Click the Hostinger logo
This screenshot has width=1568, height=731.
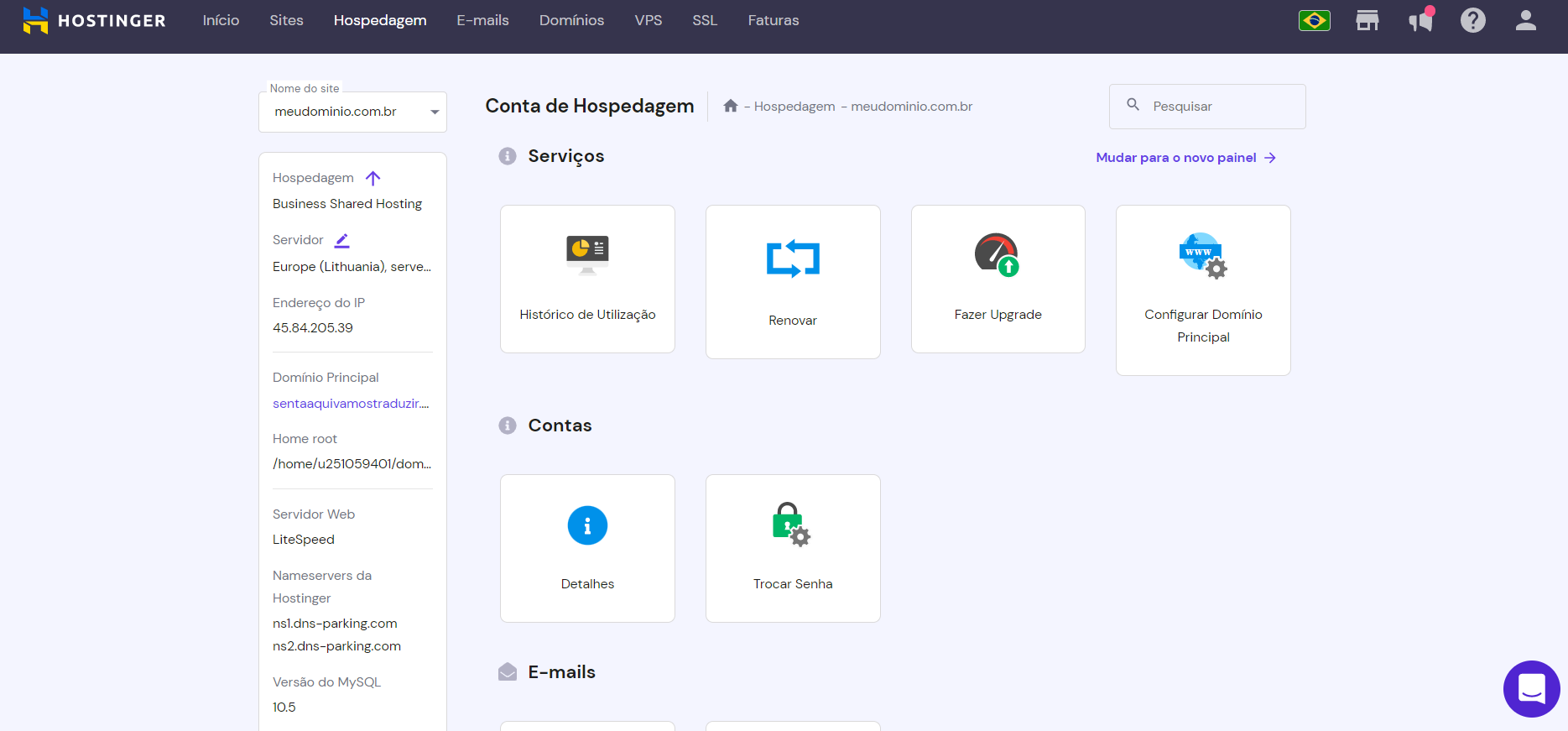pyautogui.click(x=94, y=20)
